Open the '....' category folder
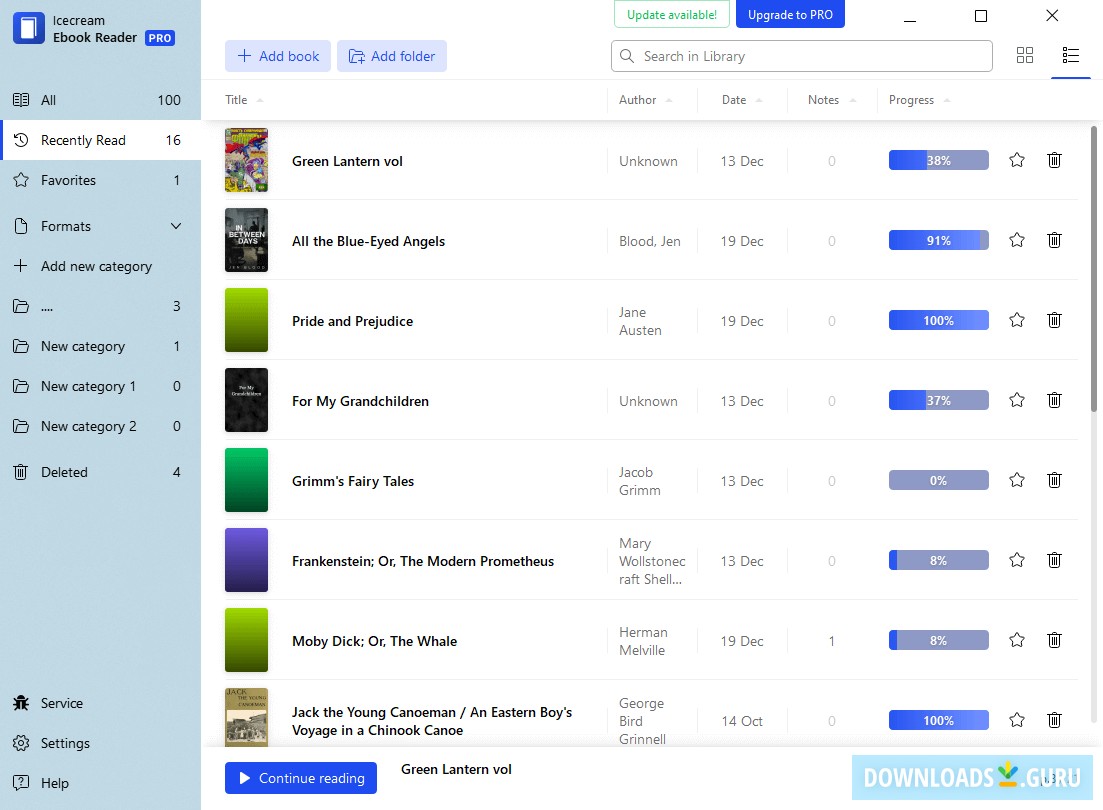The image size is (1103, 810). tap(101, 306)
